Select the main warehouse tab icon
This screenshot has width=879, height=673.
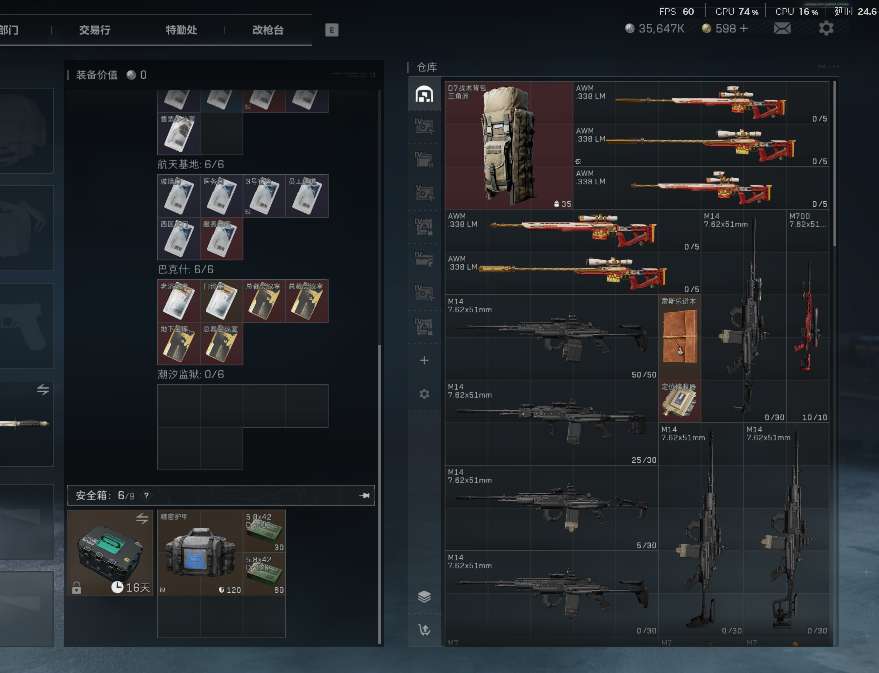click(x=424, y=94)
